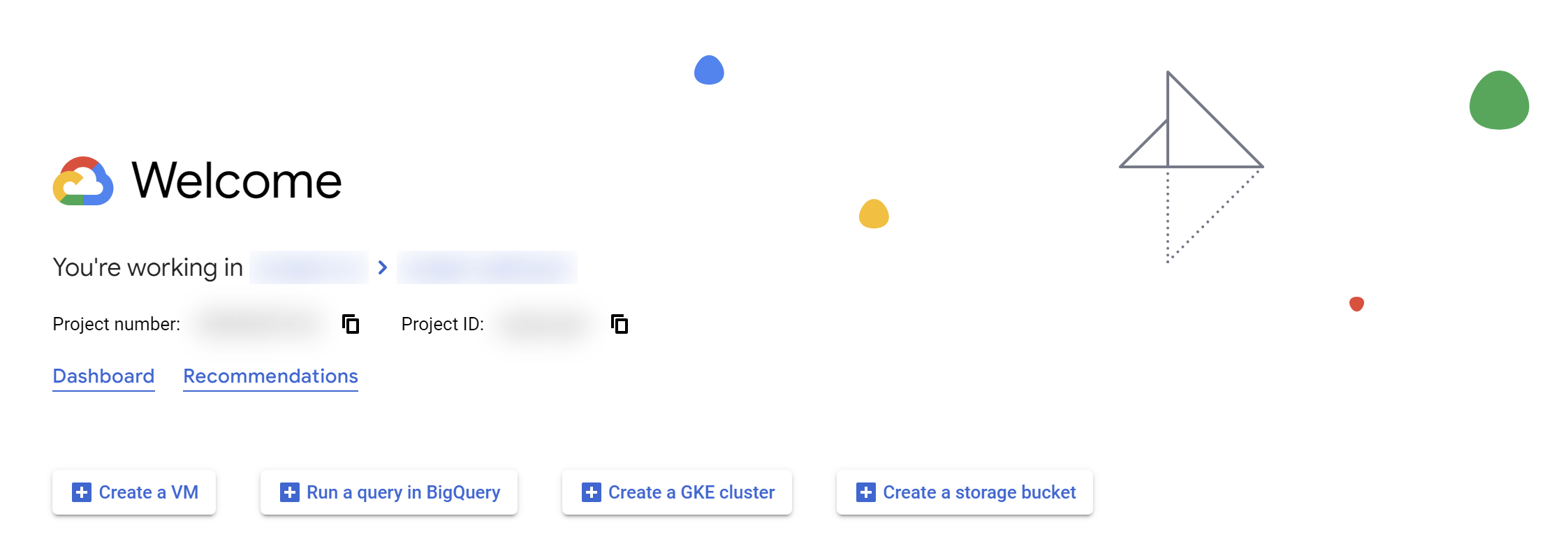Click the Create a GKE cluster button
The height and width of the screenshot is (560, 1568).
676,492
